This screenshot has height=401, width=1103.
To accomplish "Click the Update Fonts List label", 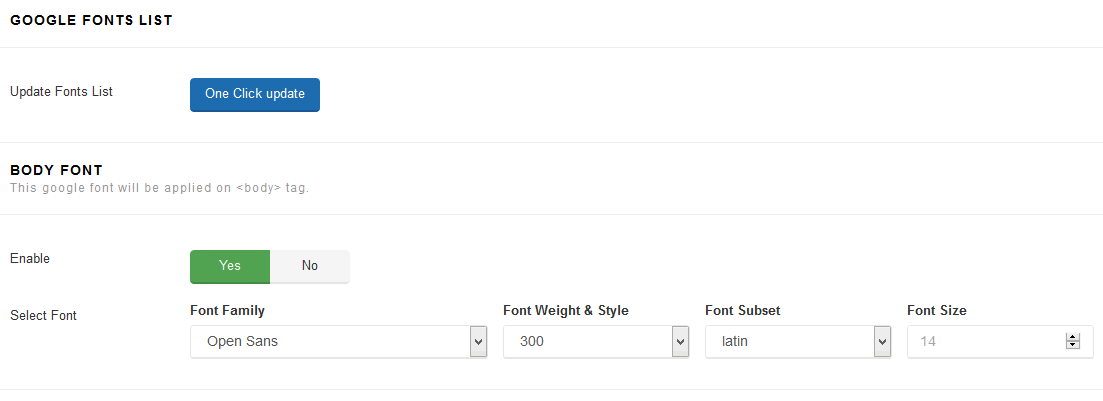I will (x=61, y=91).
